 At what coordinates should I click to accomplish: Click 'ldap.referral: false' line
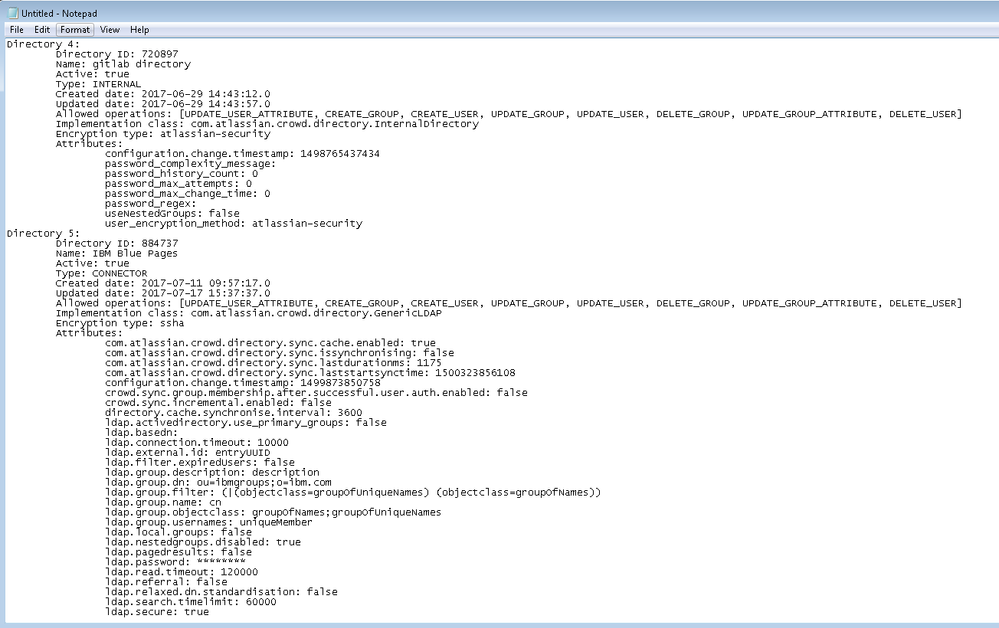point(166,582)
